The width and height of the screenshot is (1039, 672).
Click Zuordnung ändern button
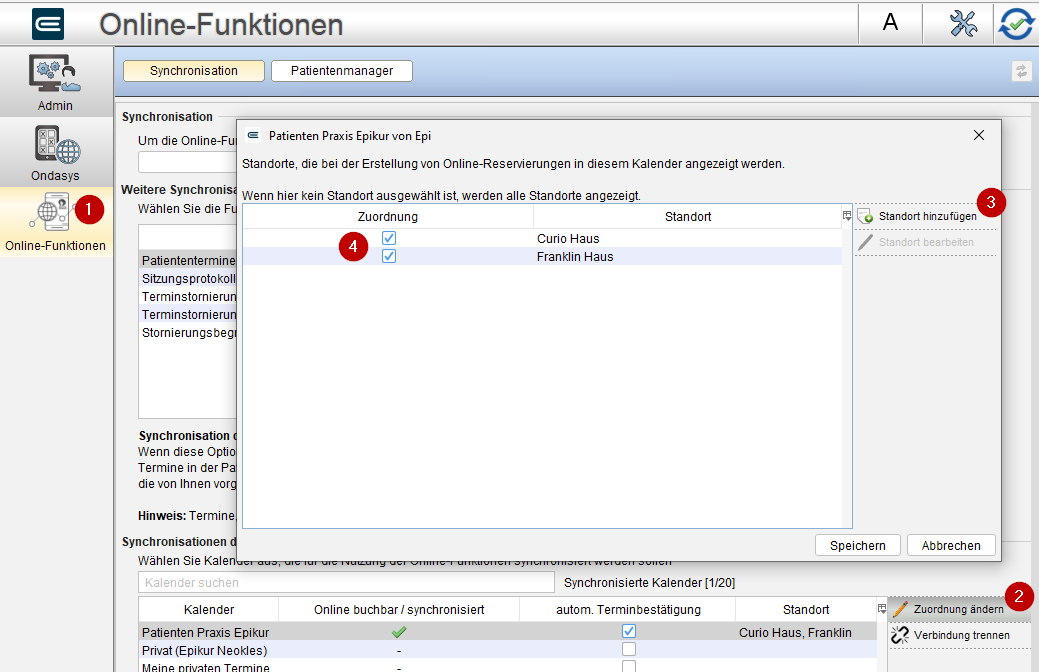959,609
